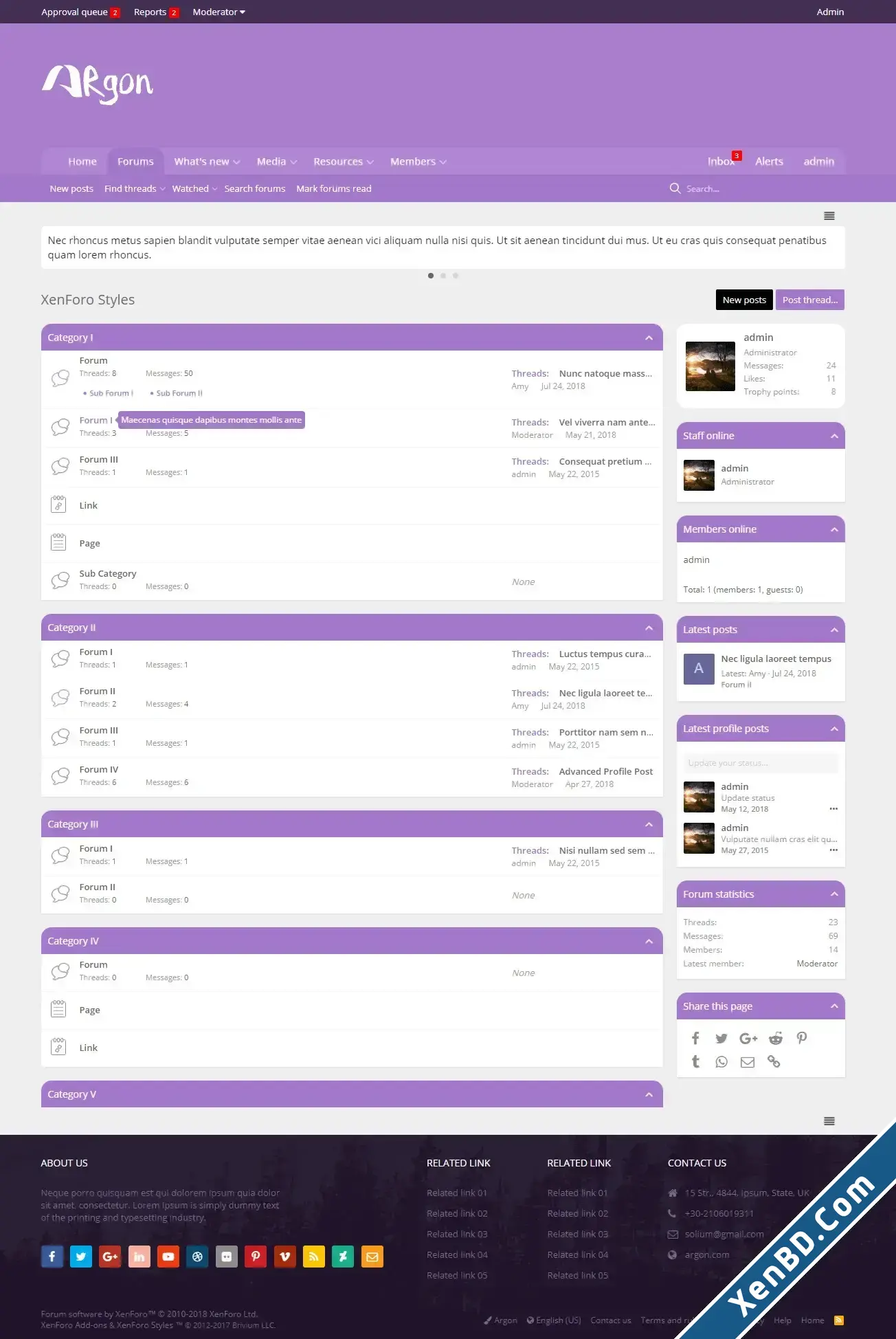
Task: Open footer Facebook social icon
Action: tap(52, 1257)
